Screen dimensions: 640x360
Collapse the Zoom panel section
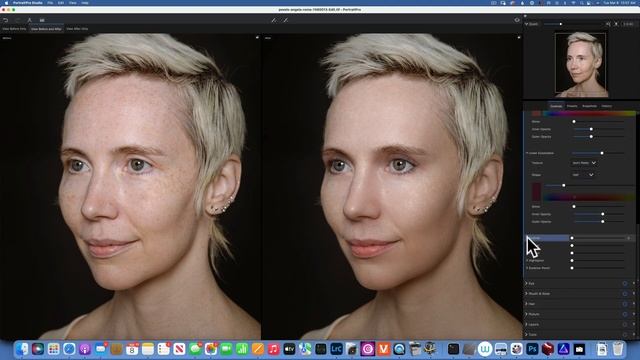(x=527, y=24)
